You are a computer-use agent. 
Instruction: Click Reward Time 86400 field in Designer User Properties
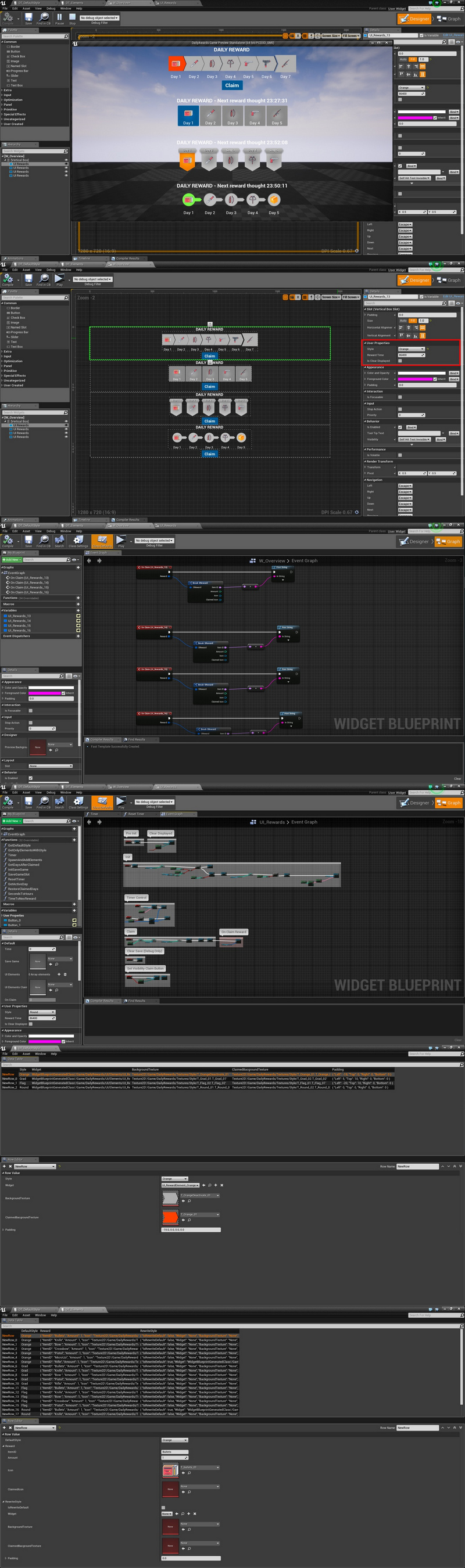tap(411, 355)
